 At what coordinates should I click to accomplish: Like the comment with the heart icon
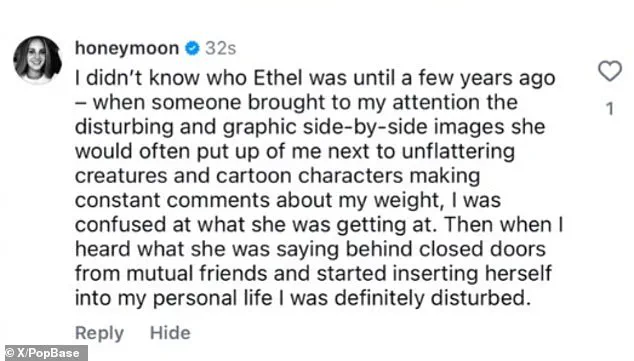[610, 71]
